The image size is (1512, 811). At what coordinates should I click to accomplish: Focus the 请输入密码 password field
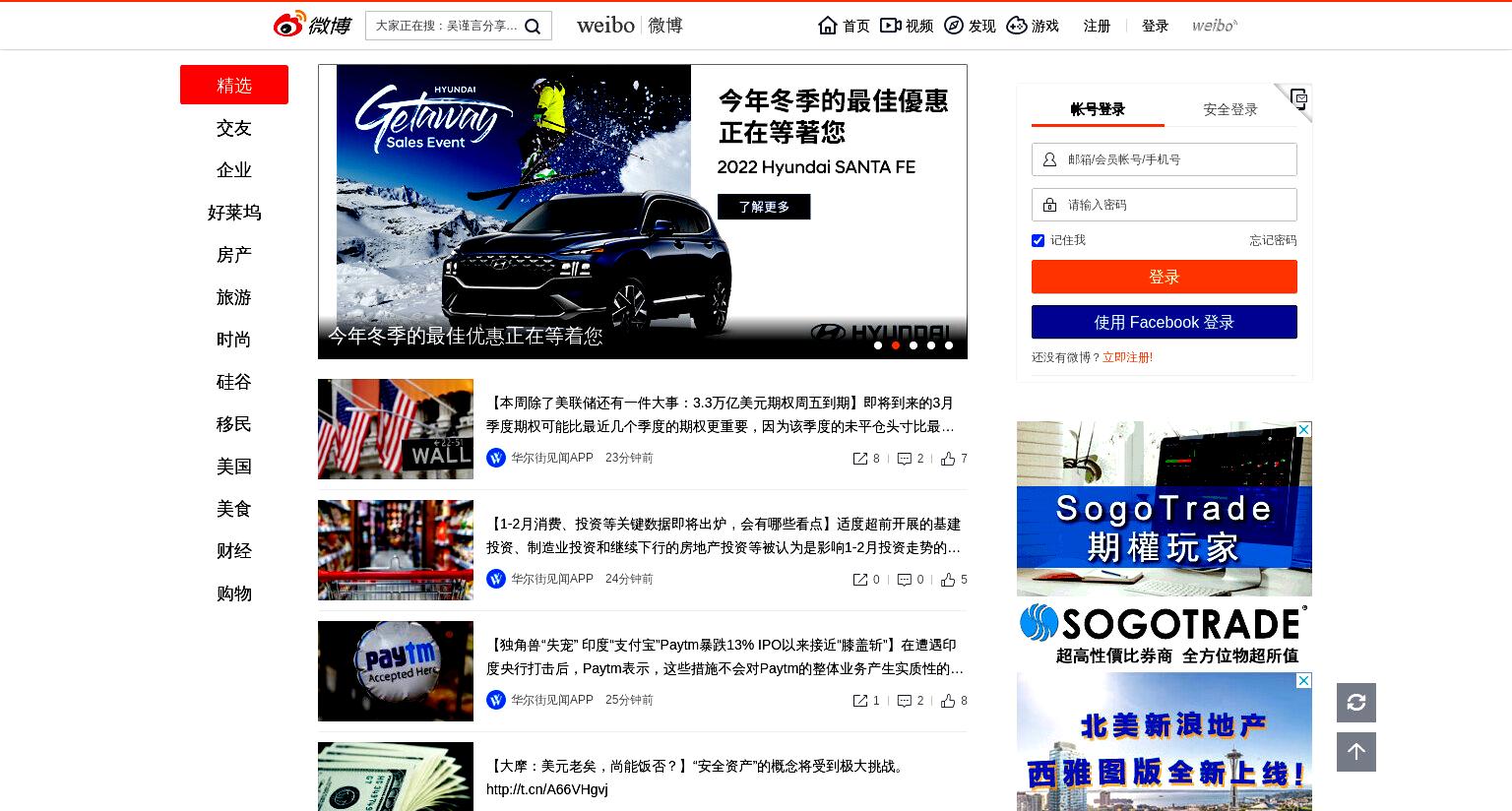1165,205
